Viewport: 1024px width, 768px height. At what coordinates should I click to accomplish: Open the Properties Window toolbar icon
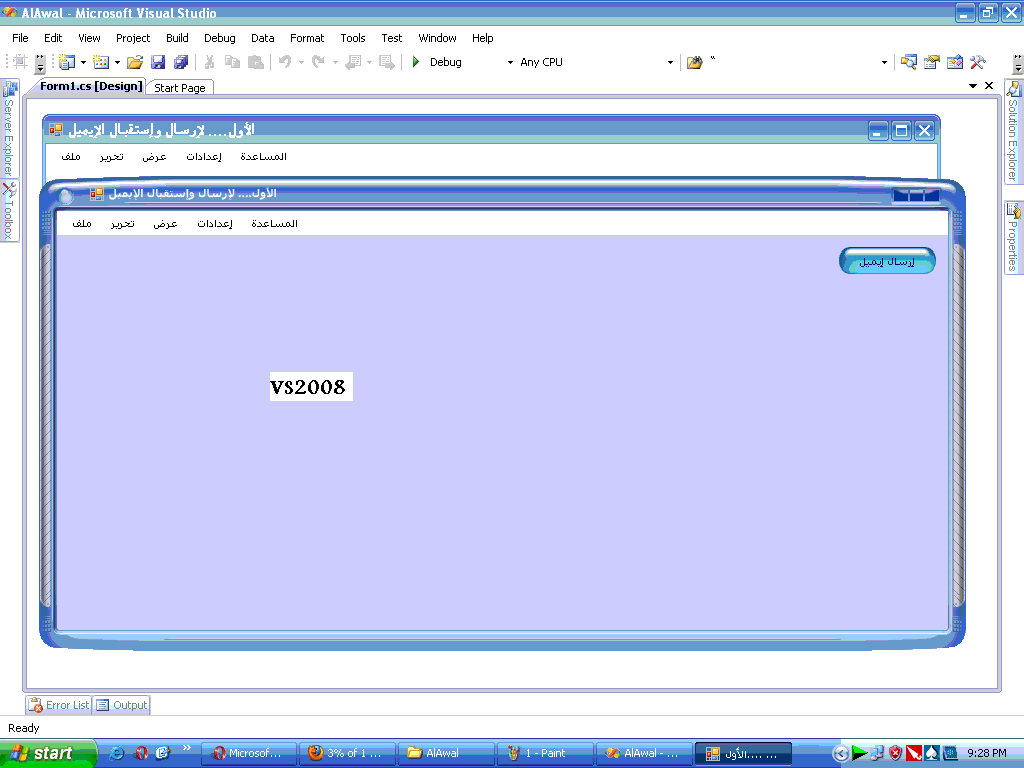(932, 62)
